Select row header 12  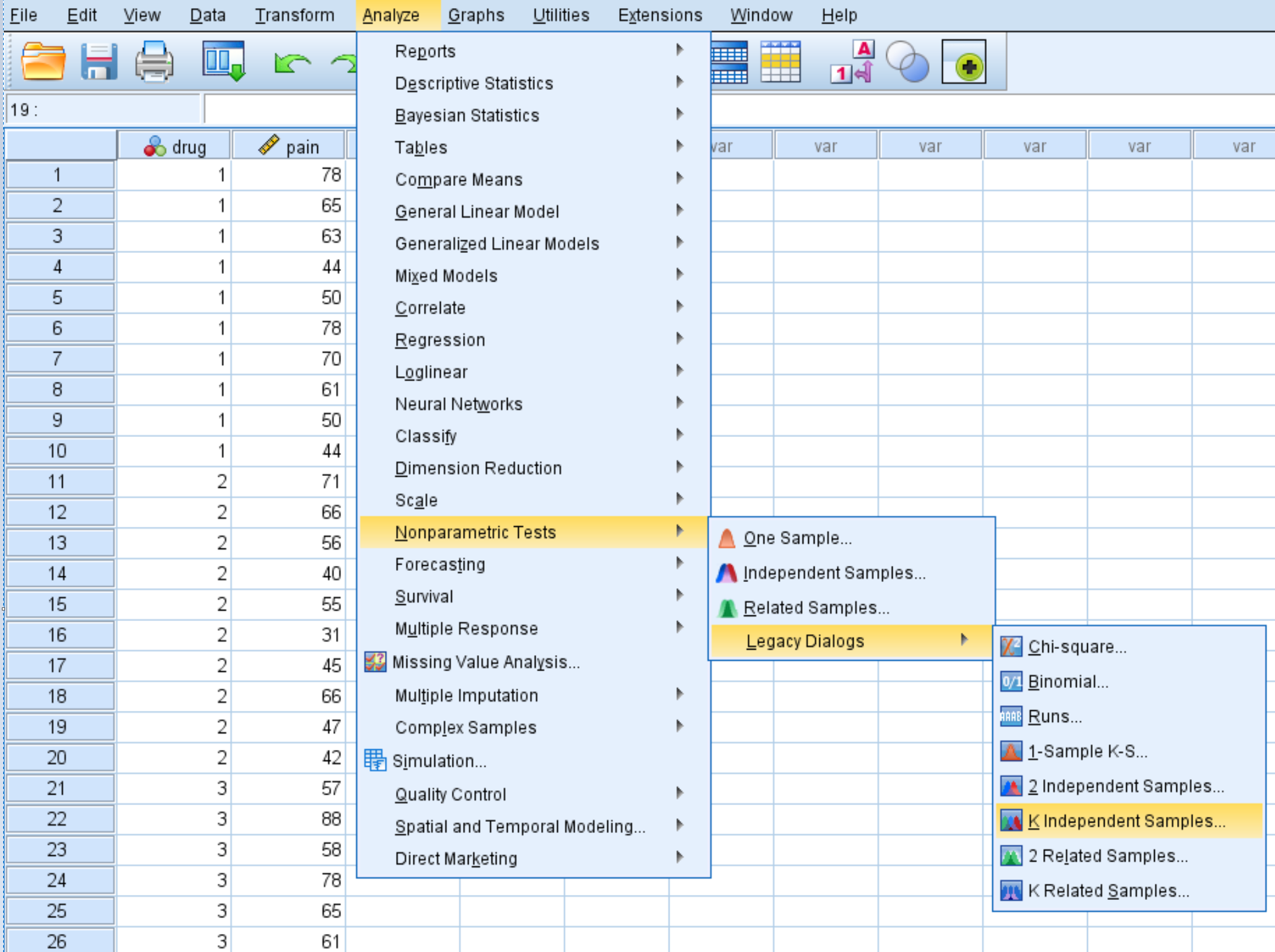click(59, 512)
